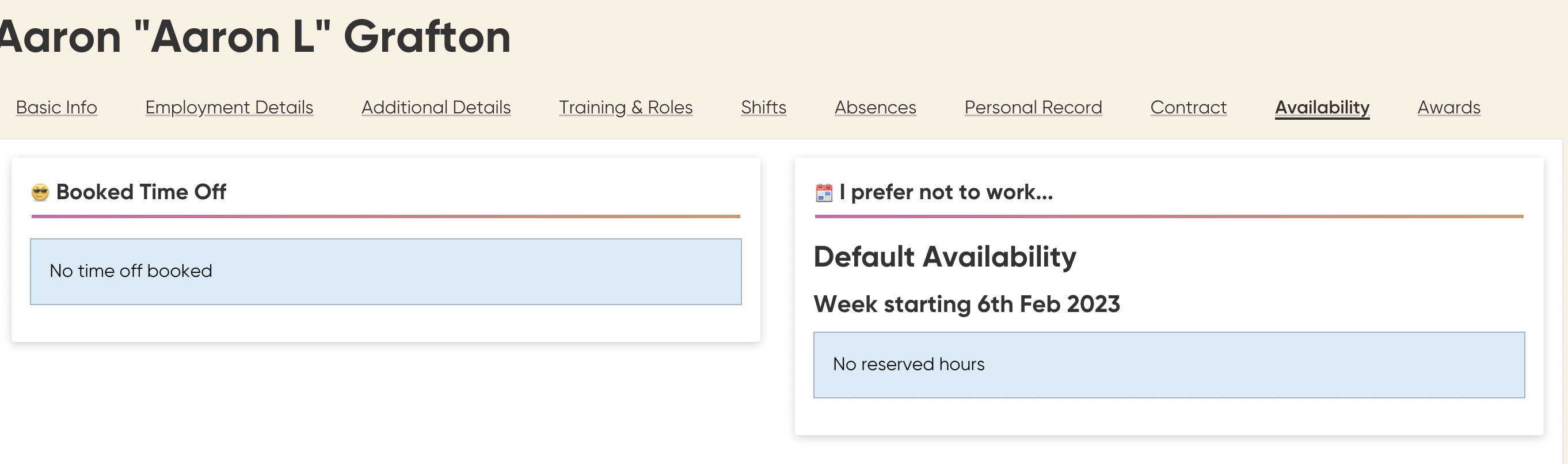Click the Booked Time Off heading
This screenshot has width=1568, height=464.
[x=140, y=192]
